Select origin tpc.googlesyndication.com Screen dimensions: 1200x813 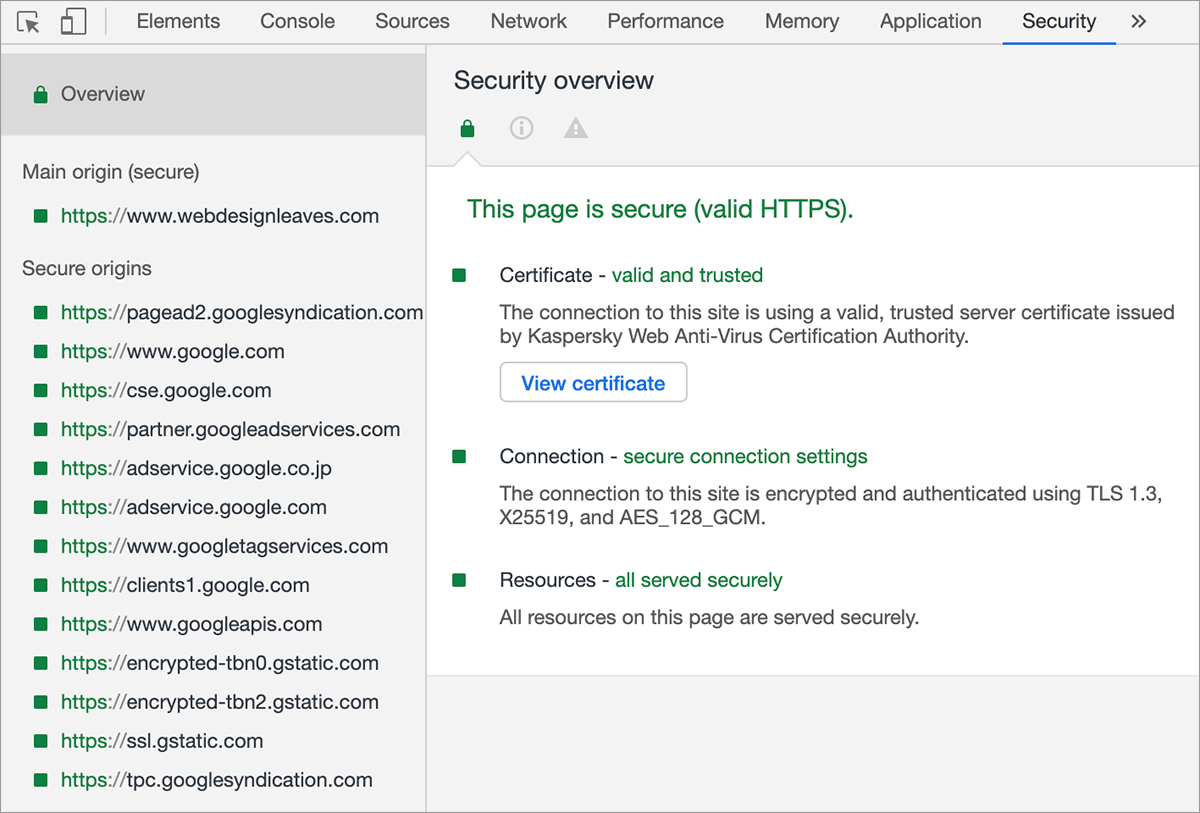pyautogui.click(x=216, y=781)
